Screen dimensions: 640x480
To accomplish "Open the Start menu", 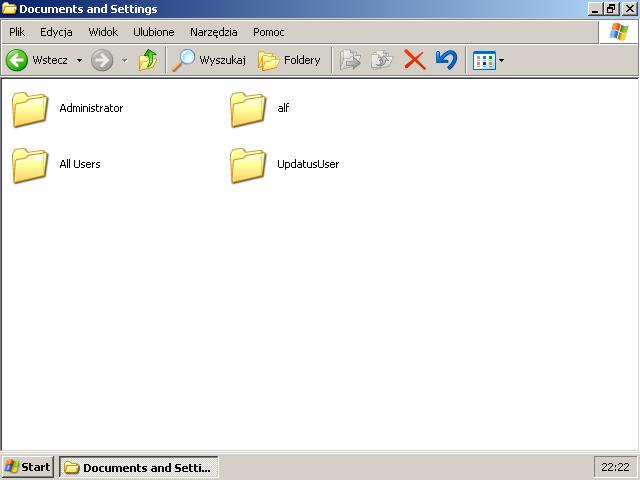I will pos(28,467).
